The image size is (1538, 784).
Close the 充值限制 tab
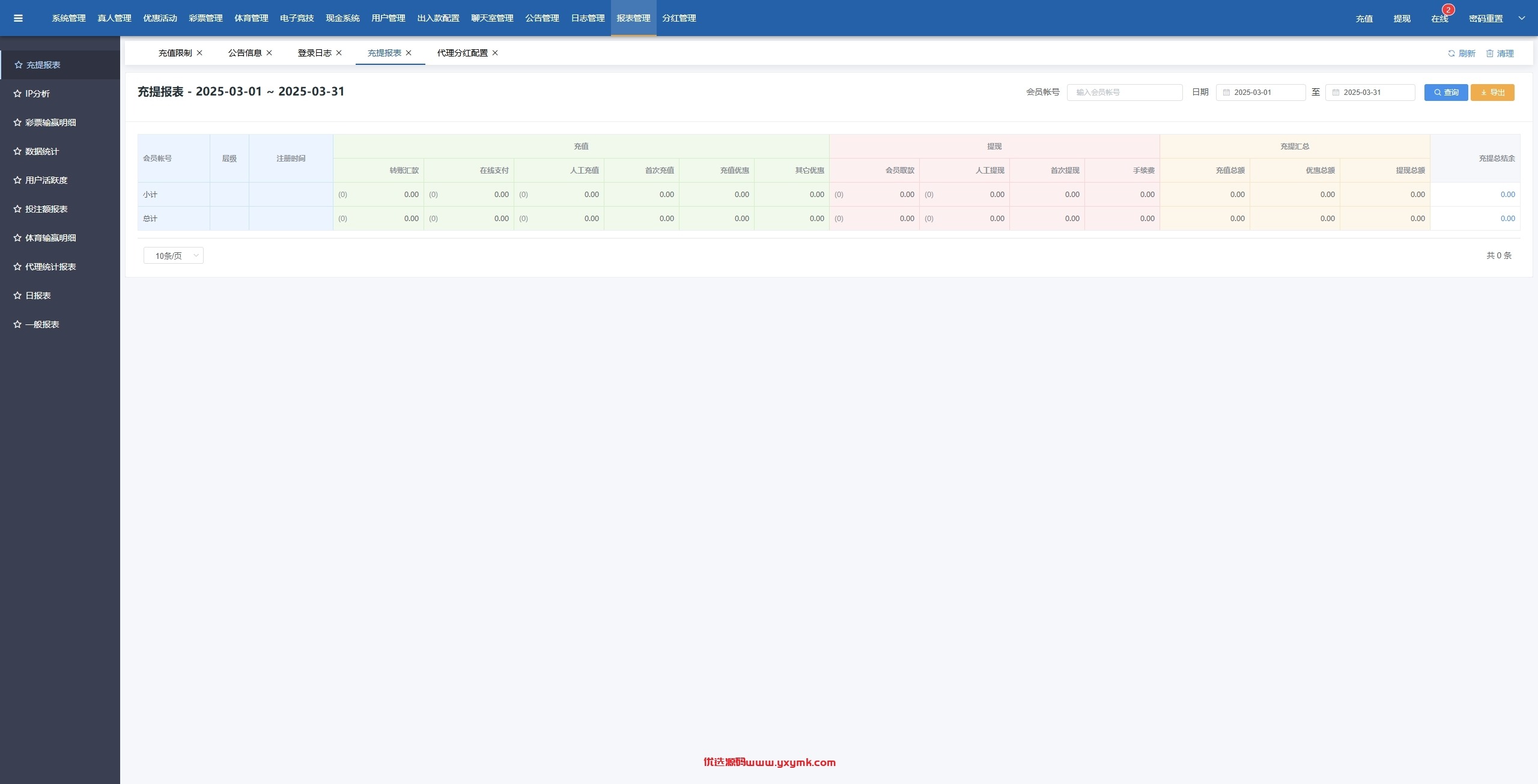click(199, 53)
